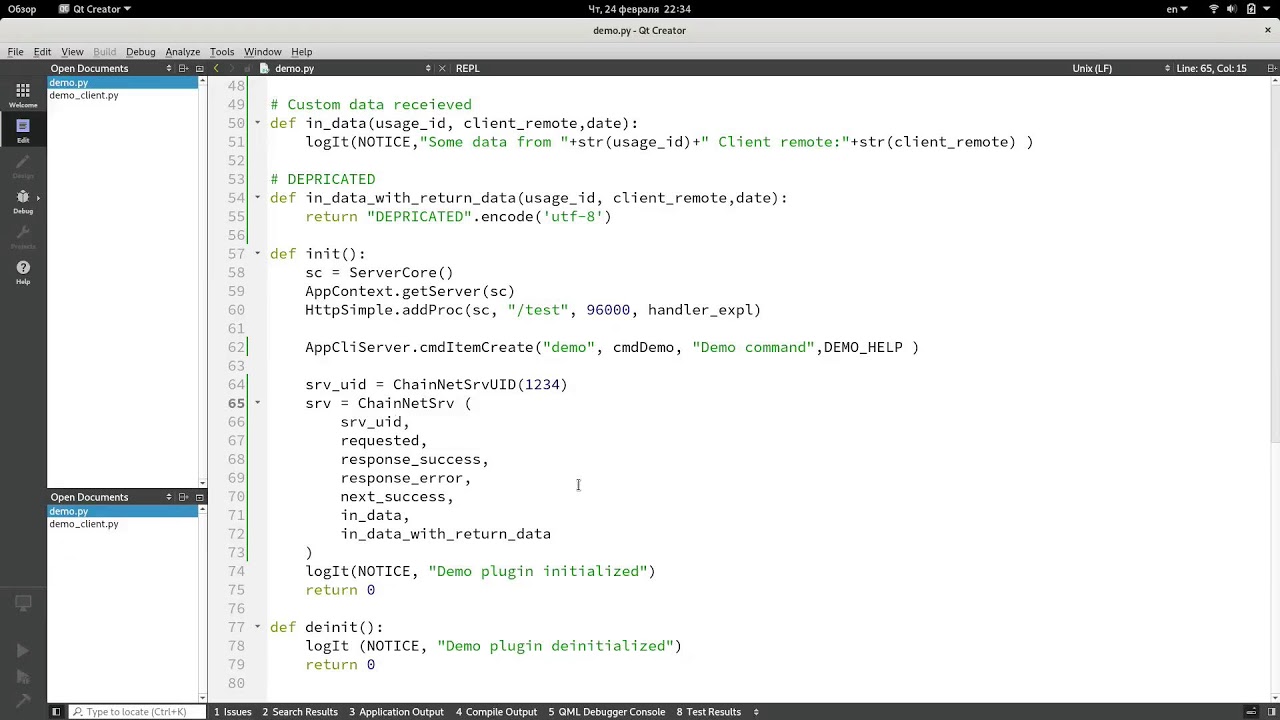Click the Обзор activities button
This screenshot has height=720, width=1280.
[22, 9]
